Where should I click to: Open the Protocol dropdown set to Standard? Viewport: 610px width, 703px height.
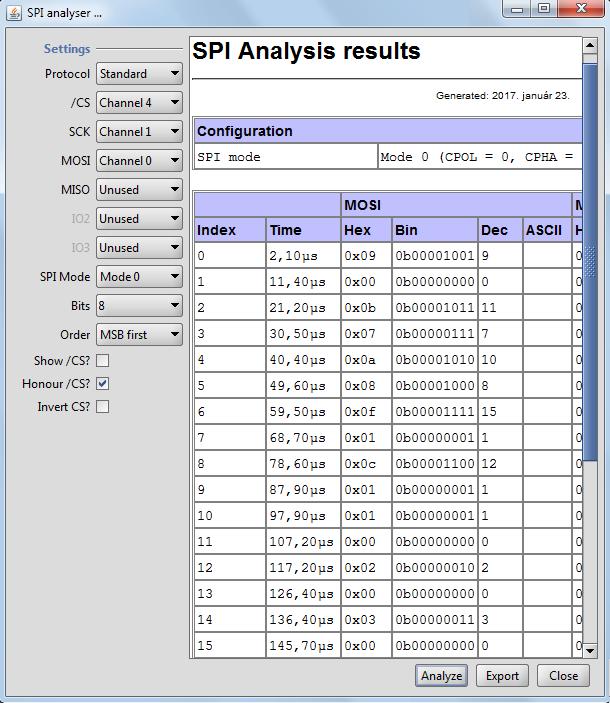[139, 74]
